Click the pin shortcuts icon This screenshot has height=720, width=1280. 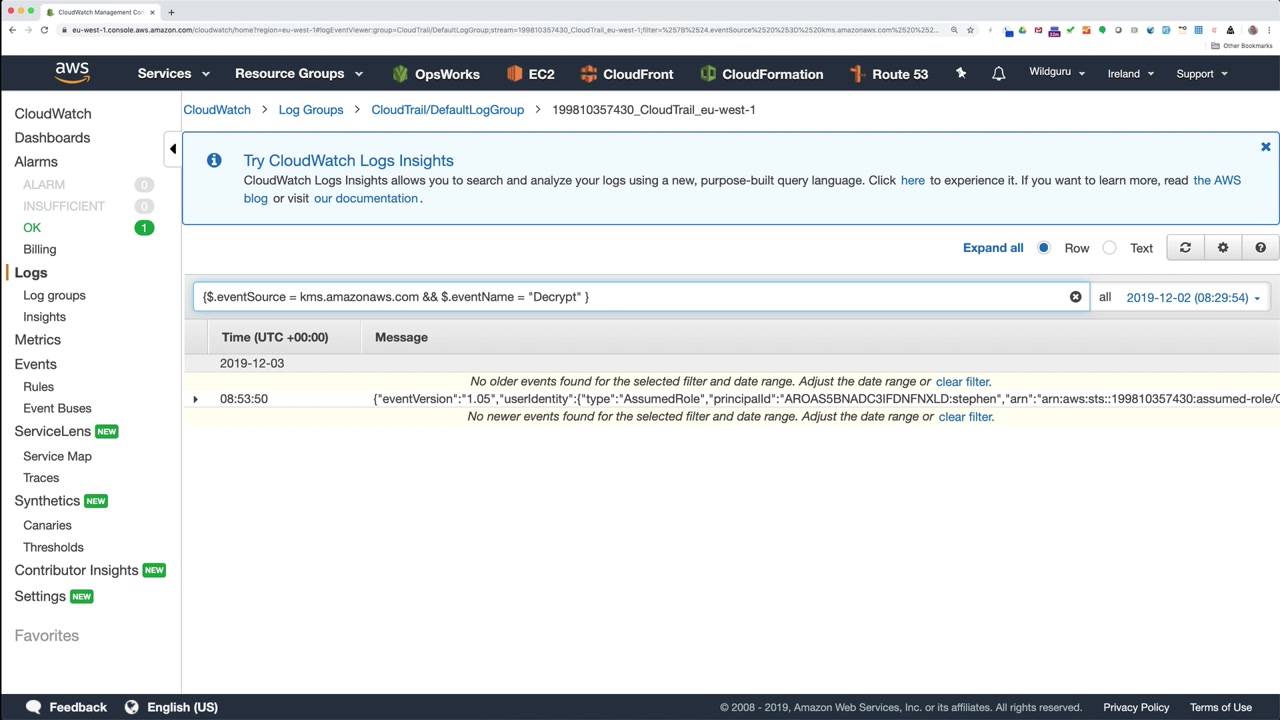point(961,74)
